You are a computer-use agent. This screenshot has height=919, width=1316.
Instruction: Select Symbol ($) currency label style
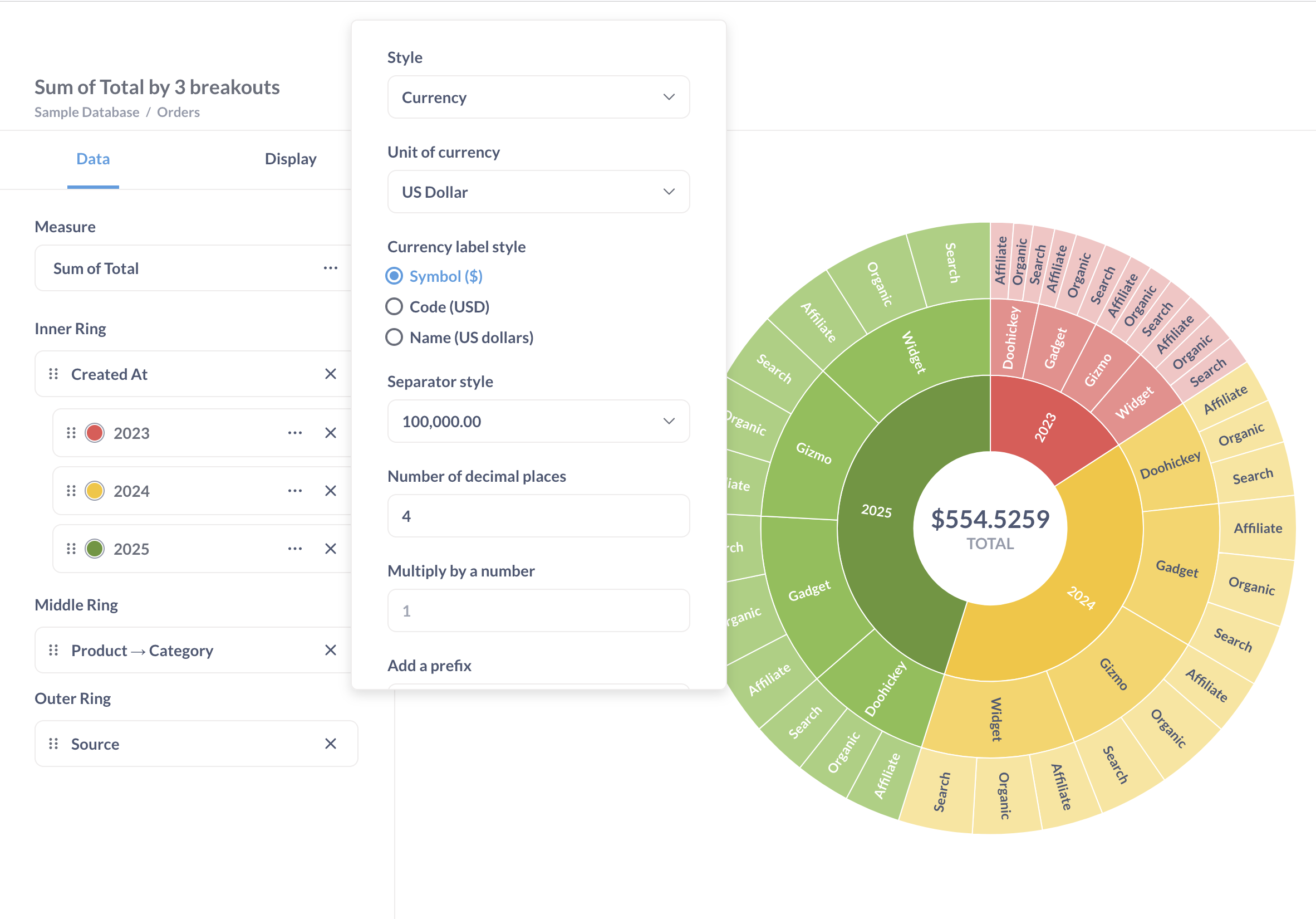[394, 276]
